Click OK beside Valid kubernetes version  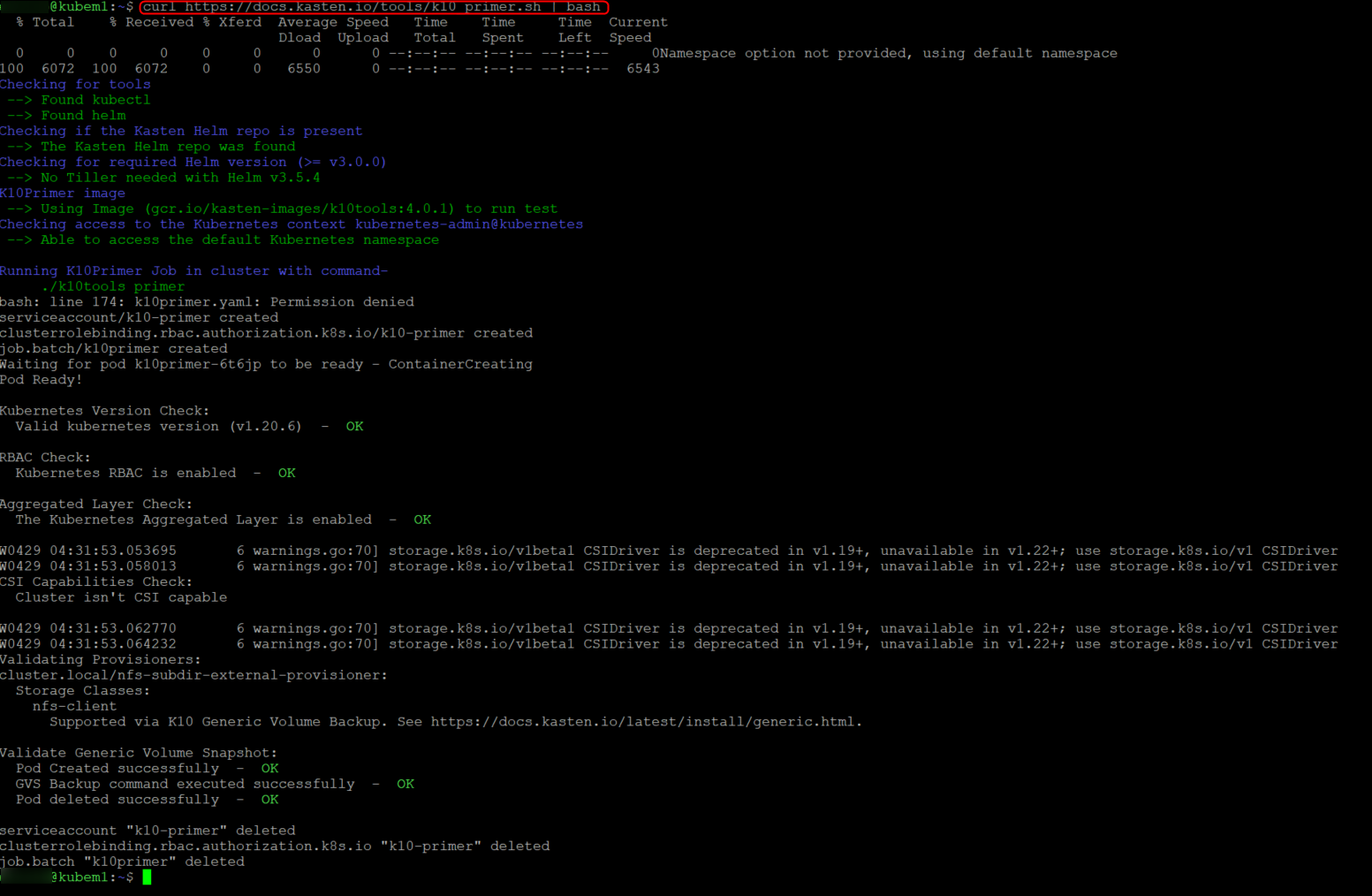354,427
